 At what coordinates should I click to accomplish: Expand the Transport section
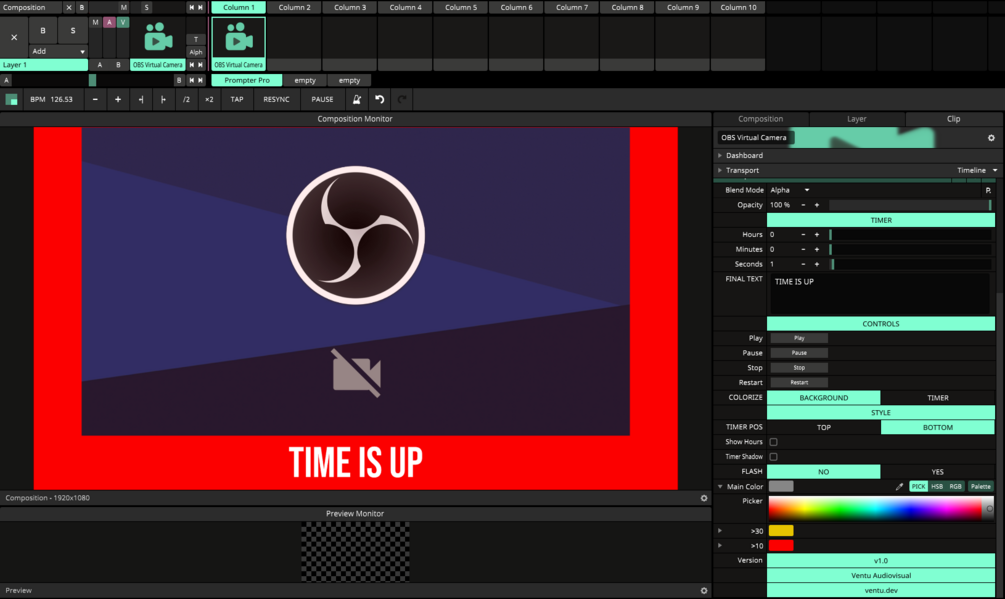point(720,170)
